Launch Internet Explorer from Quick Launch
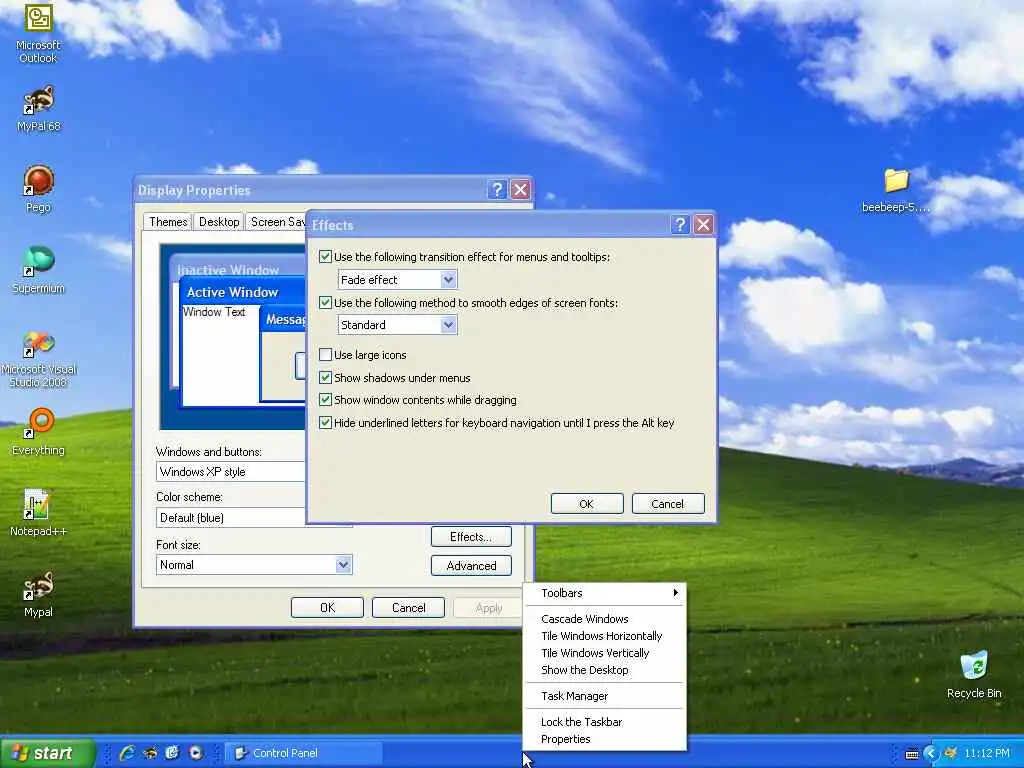Viewport: 1024px width, 768px height. 127,753
